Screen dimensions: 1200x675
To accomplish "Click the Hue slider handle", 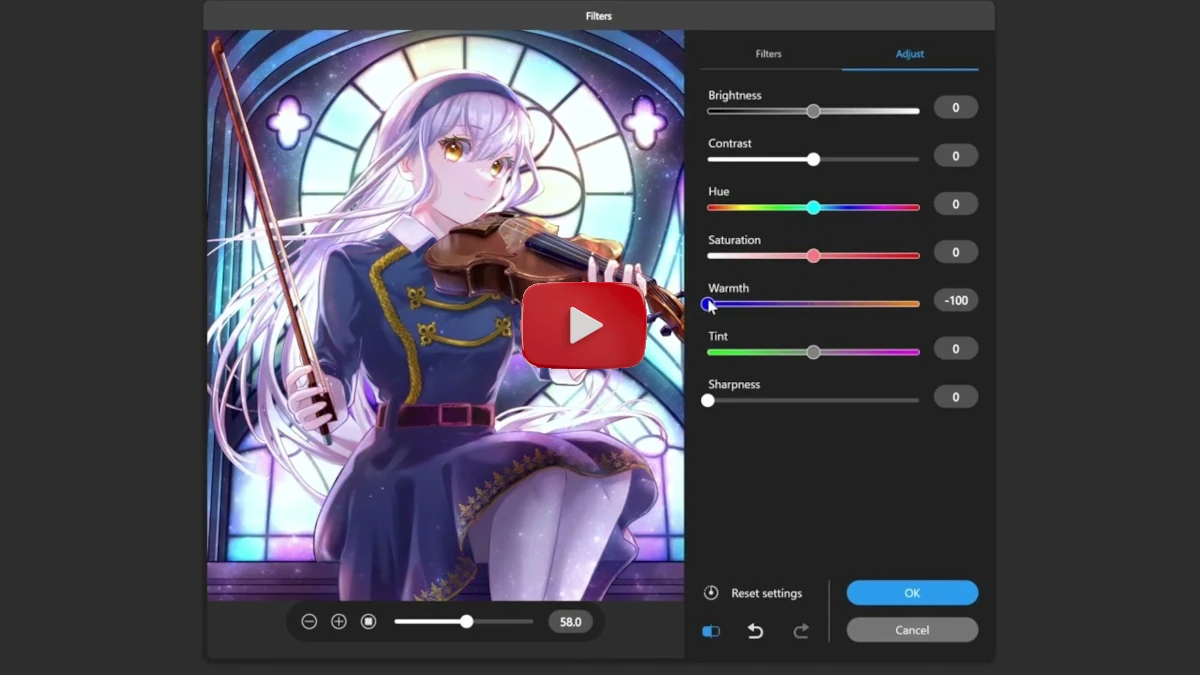I will pos(813,207).
